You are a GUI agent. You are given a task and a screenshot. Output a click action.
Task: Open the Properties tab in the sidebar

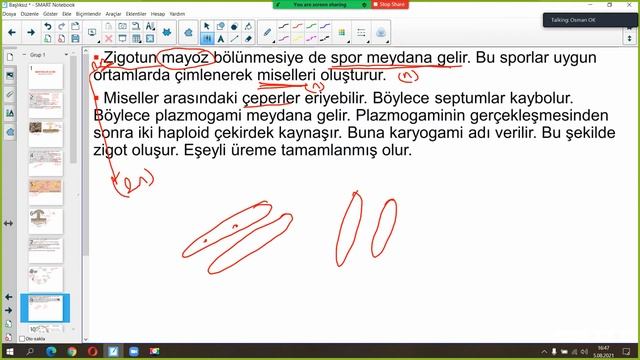click(10, 113)
